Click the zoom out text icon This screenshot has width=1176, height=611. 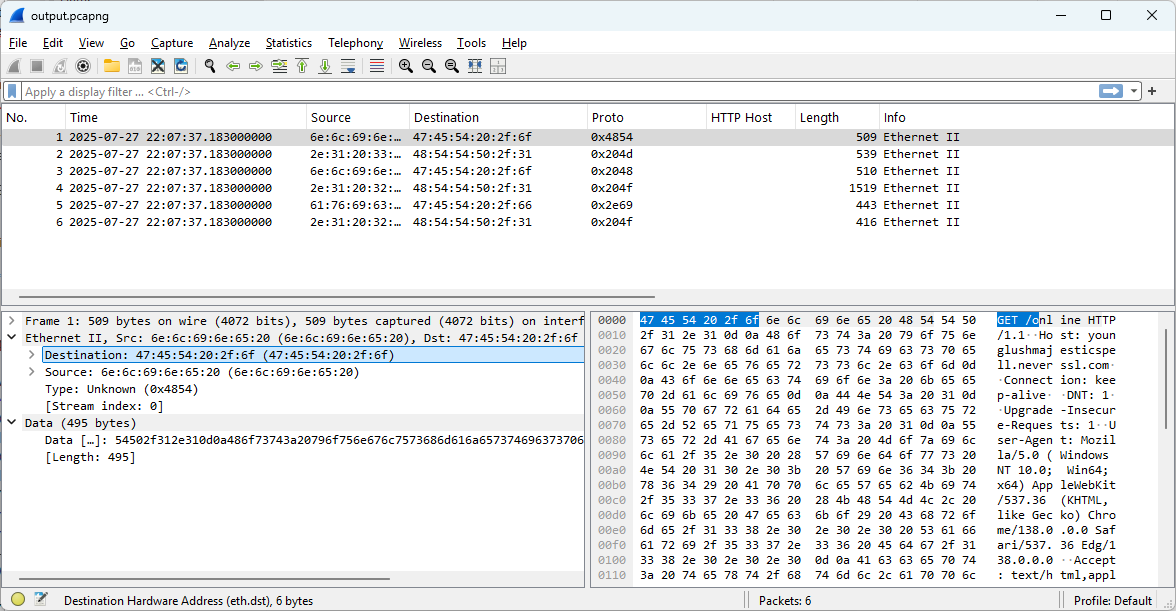click(429, 66)
